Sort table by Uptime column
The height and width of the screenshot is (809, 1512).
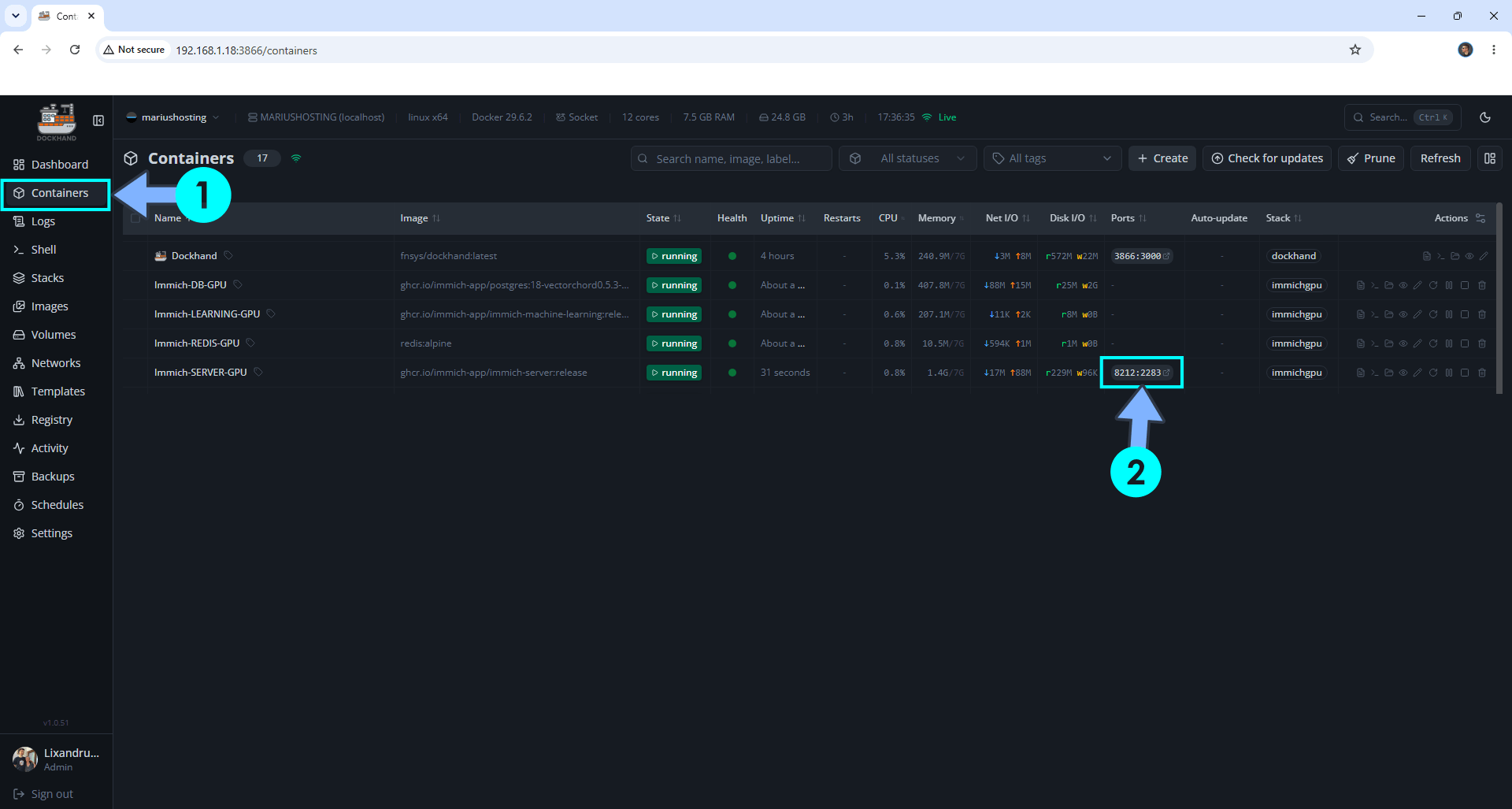(x=783, y=218)
